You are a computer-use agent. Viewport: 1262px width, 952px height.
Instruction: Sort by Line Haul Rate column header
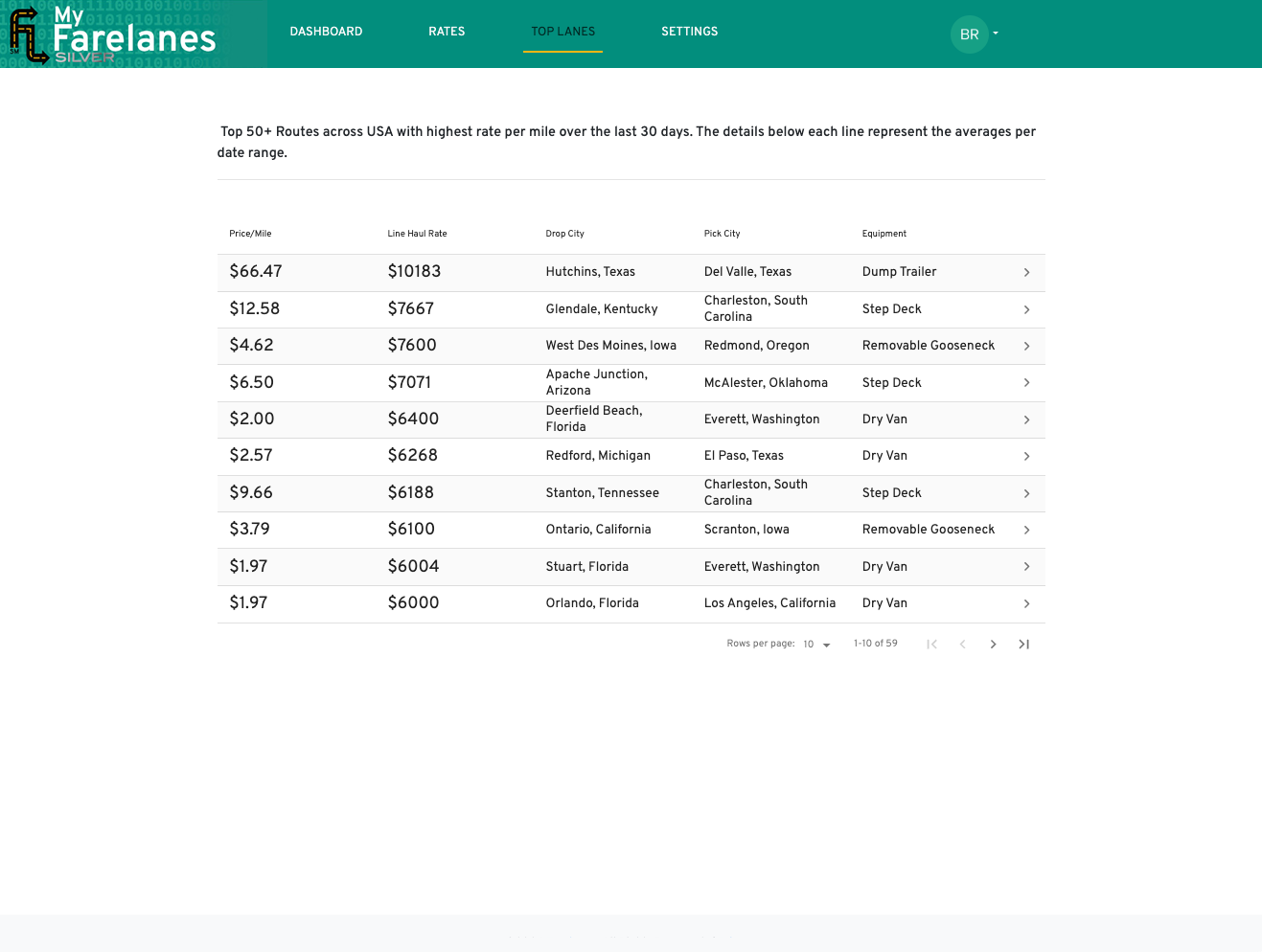[417, 234]
